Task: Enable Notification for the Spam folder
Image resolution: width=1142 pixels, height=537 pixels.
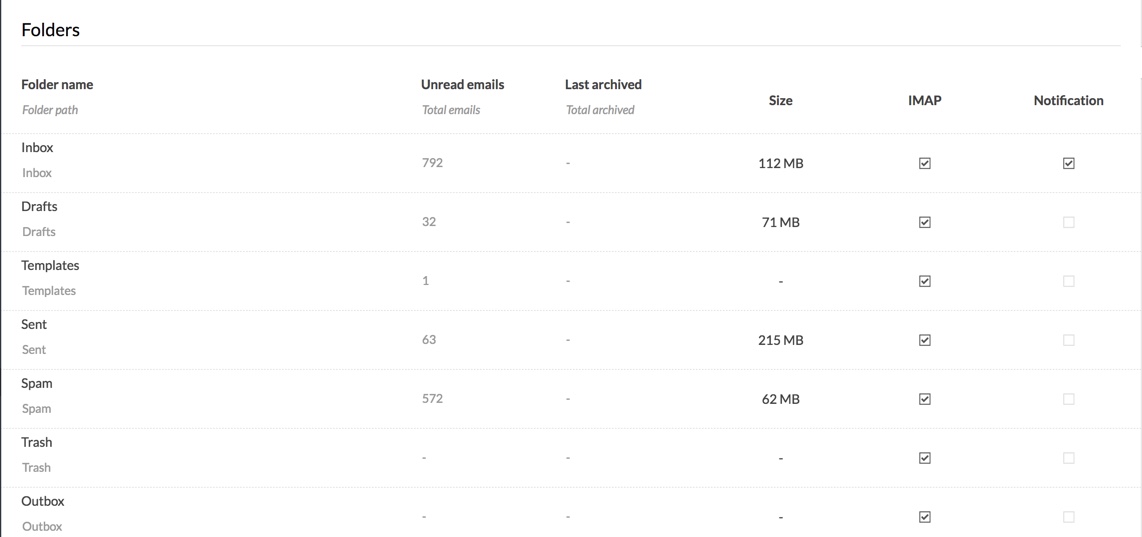Action: click(x=1069, y=399)
